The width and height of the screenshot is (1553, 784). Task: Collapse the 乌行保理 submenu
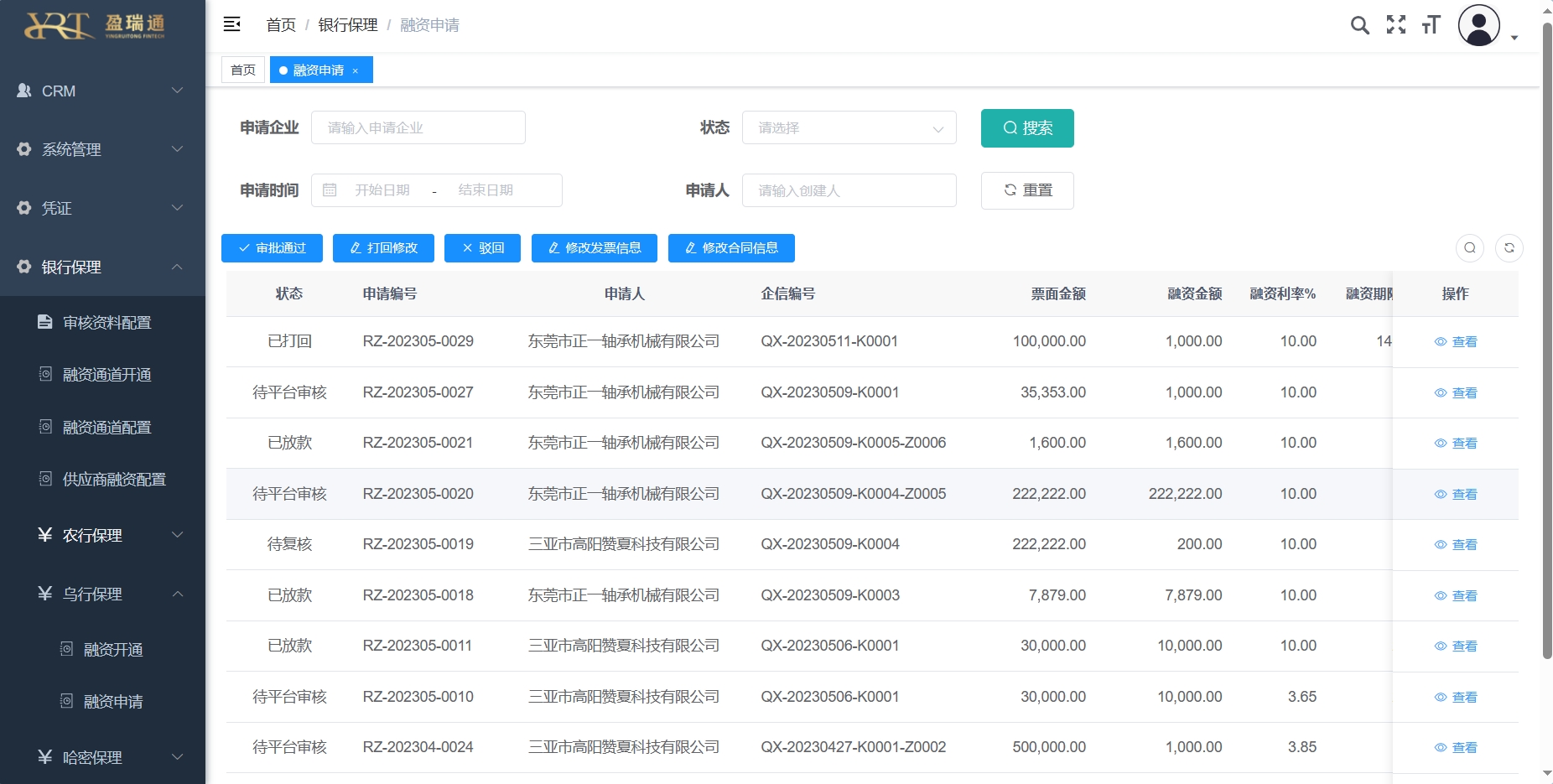click(x=102, y=594)
